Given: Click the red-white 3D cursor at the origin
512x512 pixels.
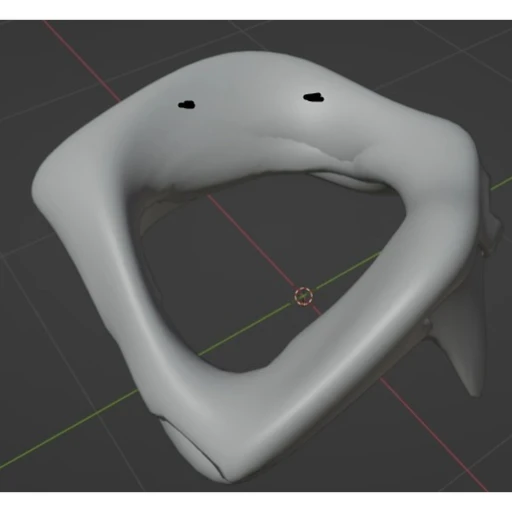Looking at the screenshot, I should 304,296.
